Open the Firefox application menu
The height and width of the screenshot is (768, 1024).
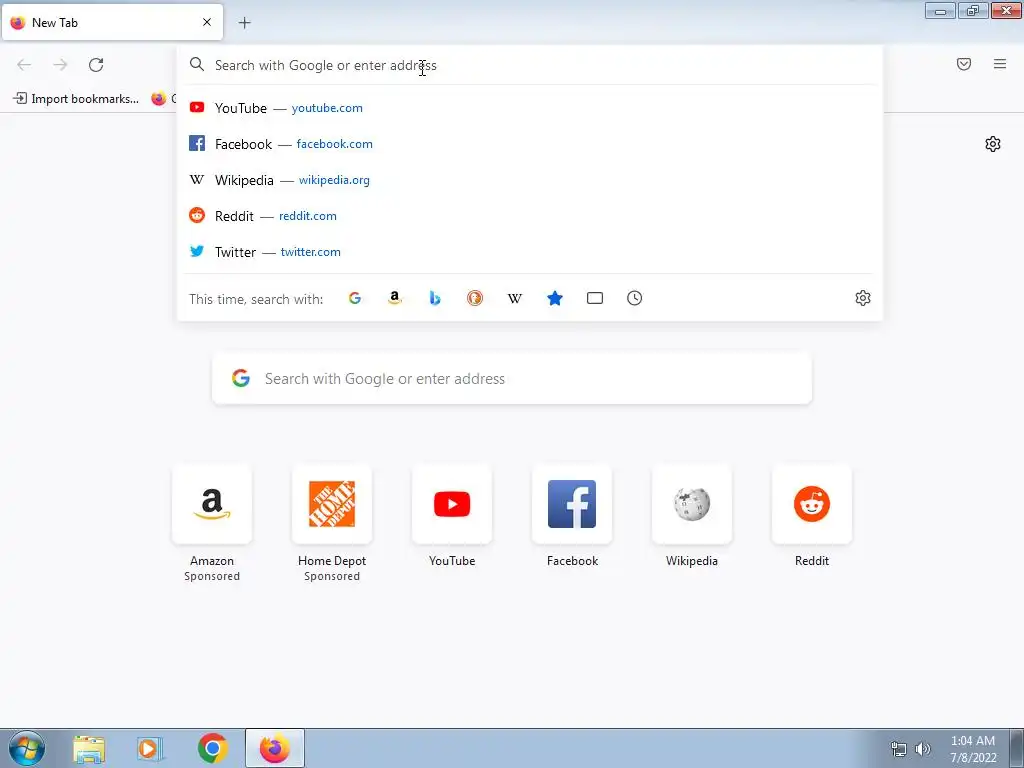click(x=1000, y=64)
